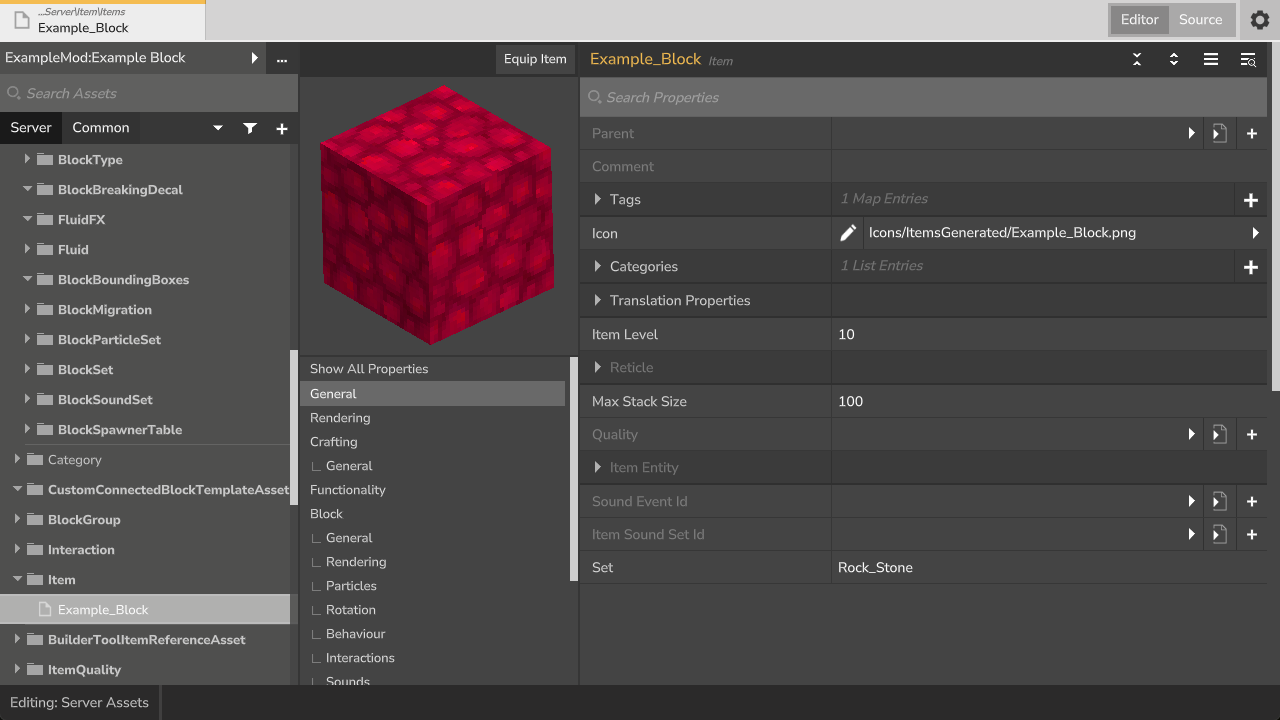Expand the Tags property
The height and width of the screenshot is (720, 1280).
point(598,199)
